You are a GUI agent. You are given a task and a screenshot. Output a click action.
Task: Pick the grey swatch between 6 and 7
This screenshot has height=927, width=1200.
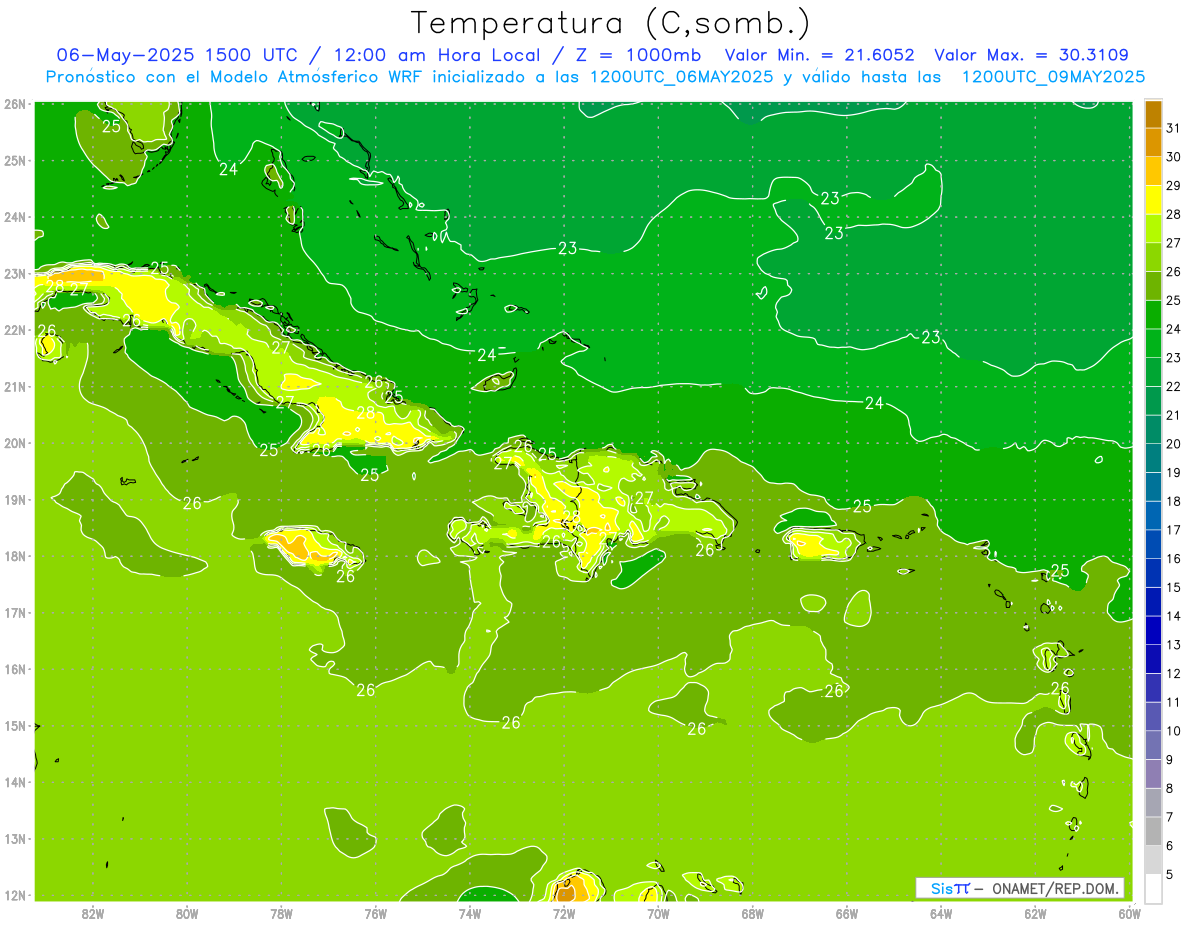1153,832
